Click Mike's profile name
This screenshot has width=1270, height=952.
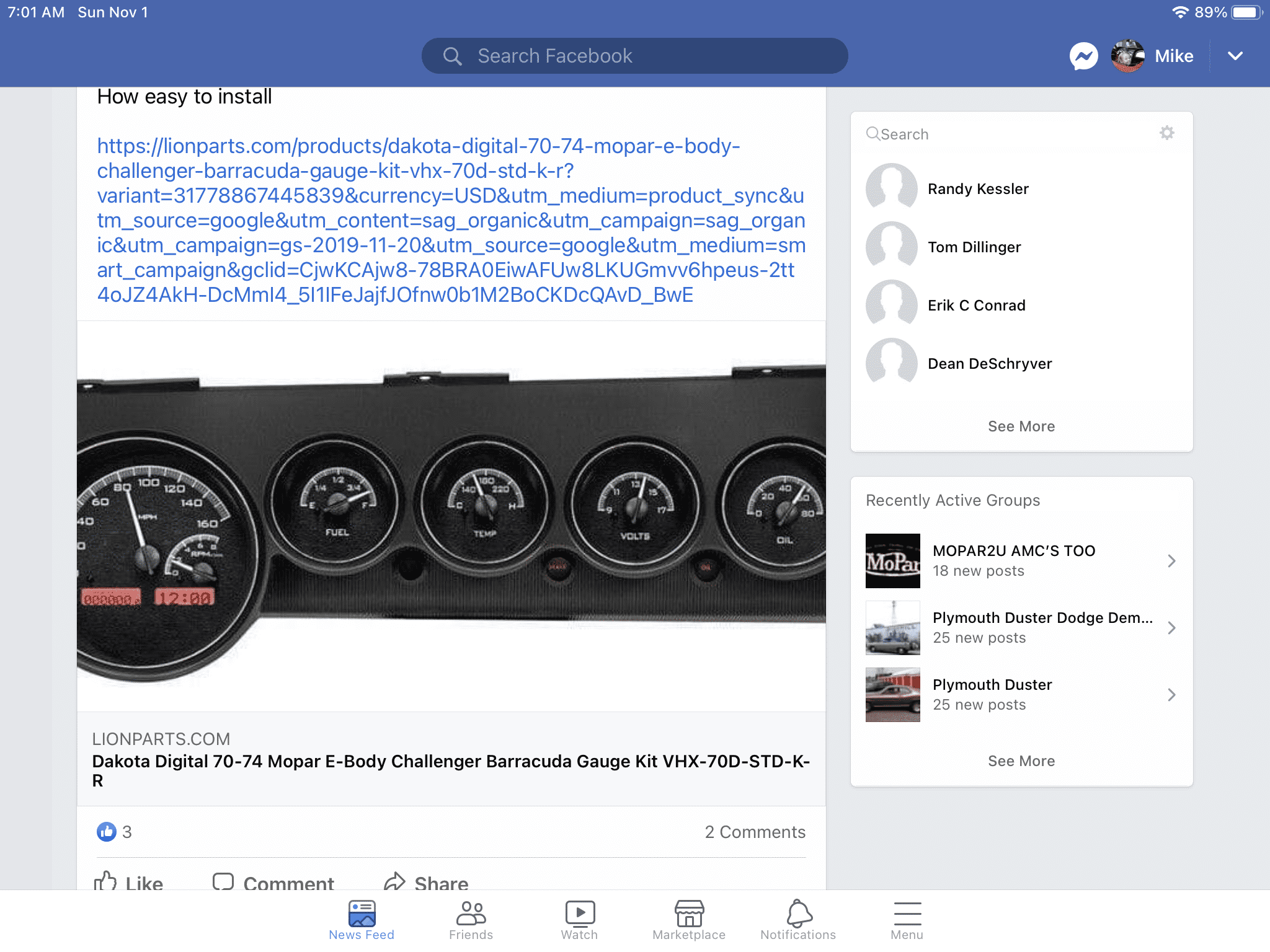pos(1174,56)
